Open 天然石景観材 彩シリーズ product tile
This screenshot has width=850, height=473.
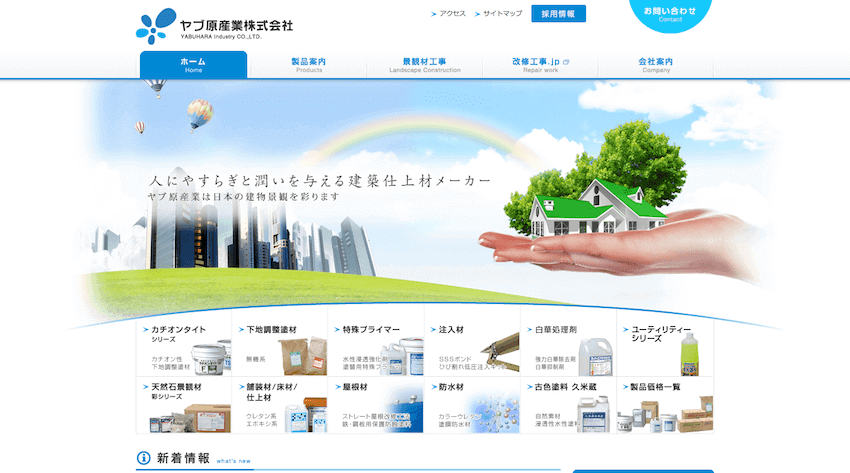coord(184,405)
